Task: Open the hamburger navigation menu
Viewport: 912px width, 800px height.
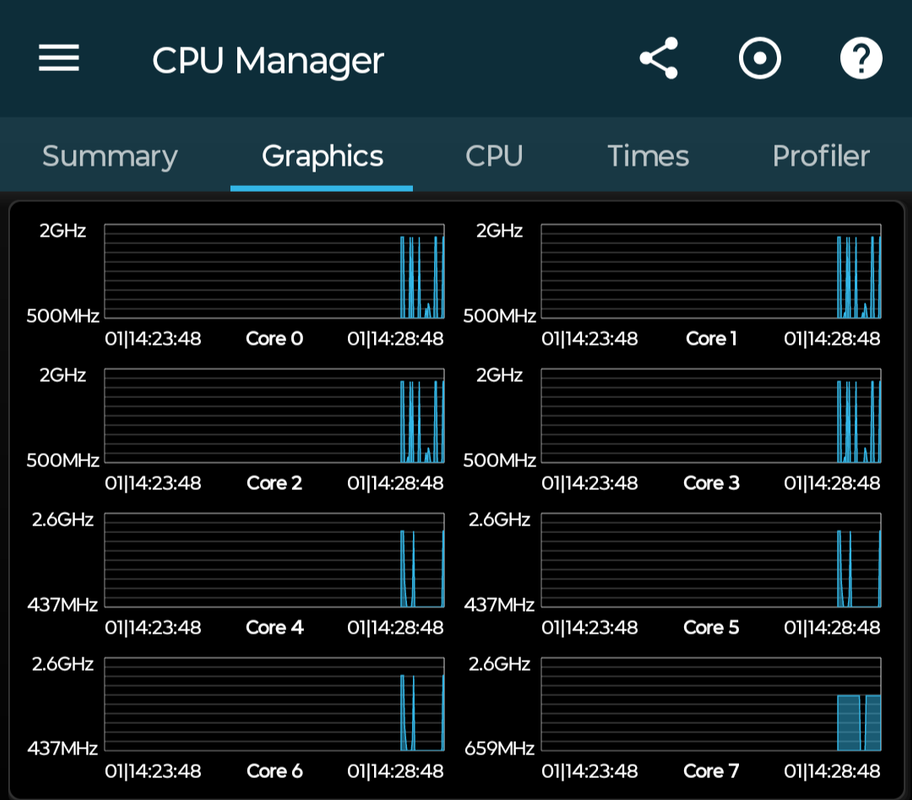Action: pos(59,59)
